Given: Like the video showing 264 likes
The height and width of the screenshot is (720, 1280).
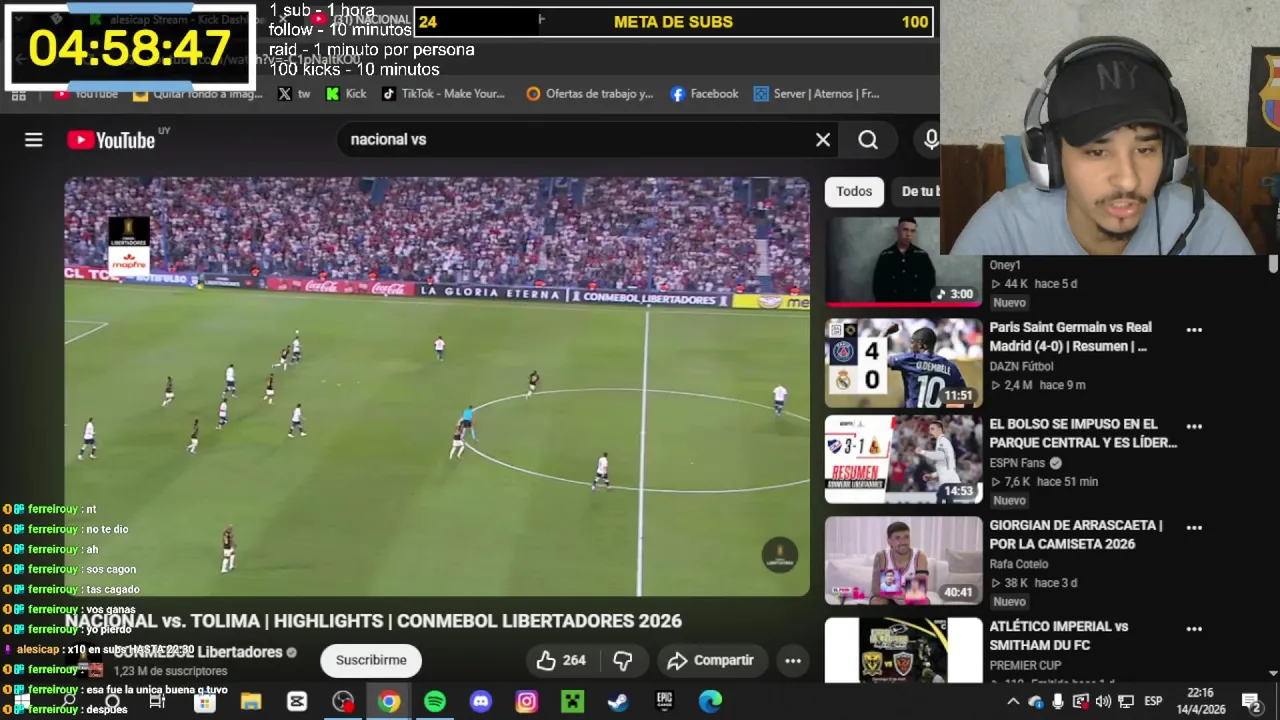Looking at the screenshot, I should click(x=561, y=660).
